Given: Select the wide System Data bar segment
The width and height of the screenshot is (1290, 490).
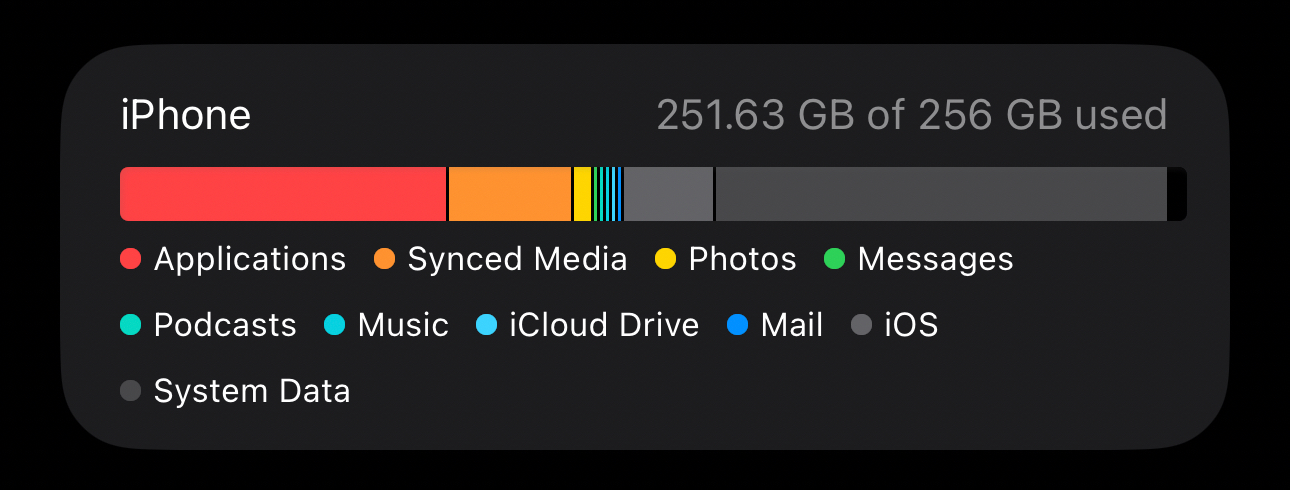Looking at the screenshot, I should [940, 194].
